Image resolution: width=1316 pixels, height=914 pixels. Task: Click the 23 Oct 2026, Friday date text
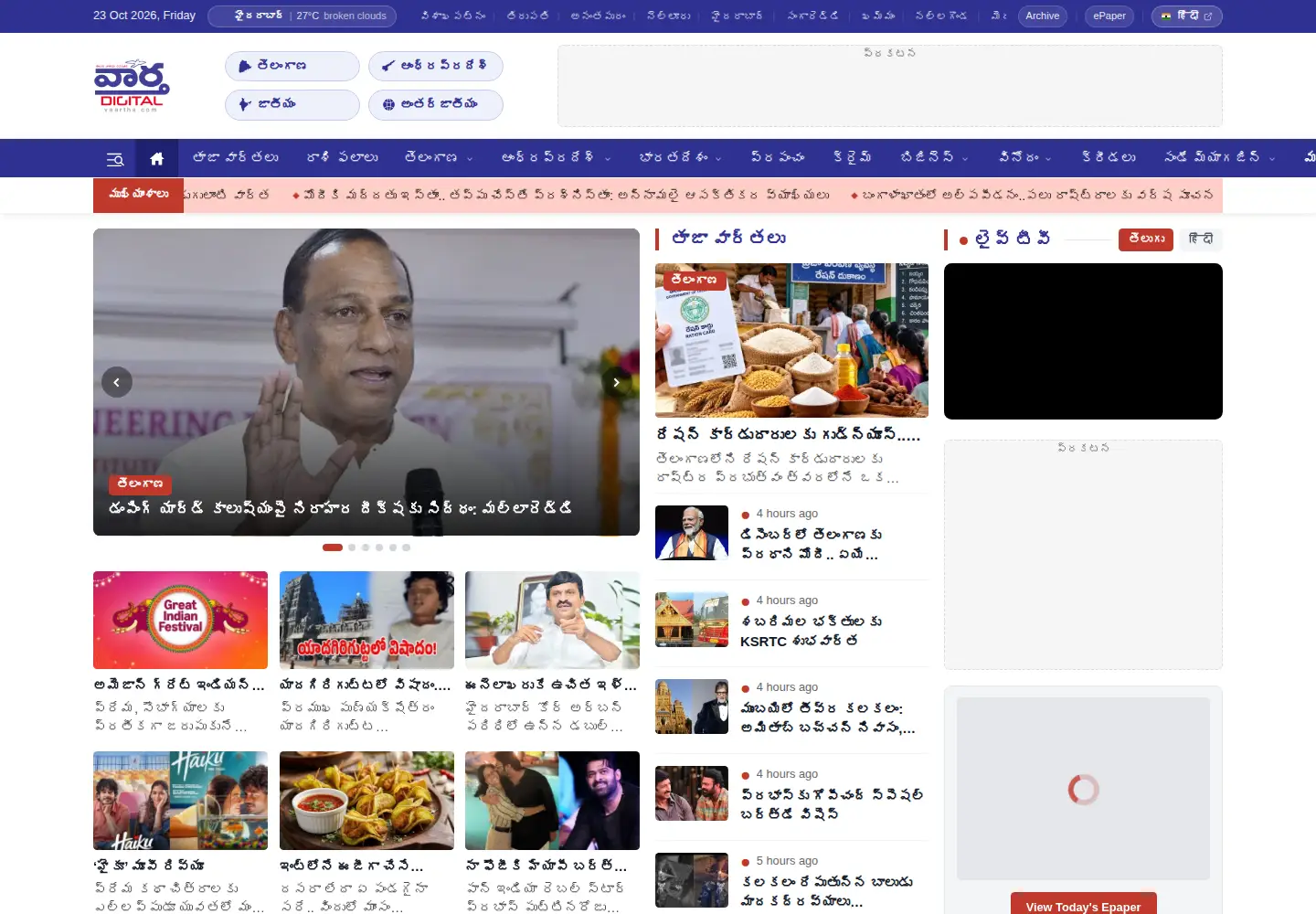pyautogui.click(x=144, y=16)
